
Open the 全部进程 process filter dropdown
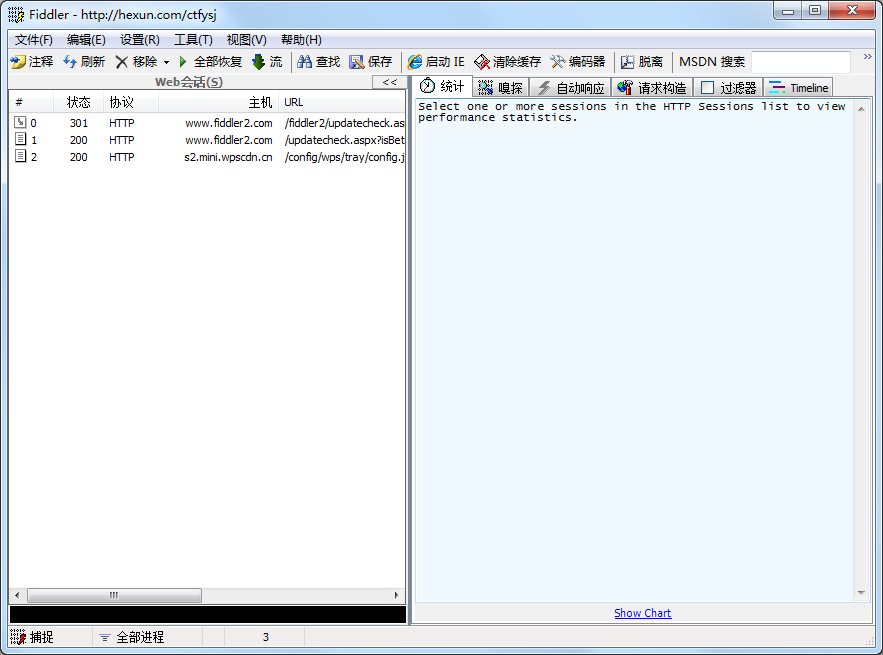click(135, 636)
